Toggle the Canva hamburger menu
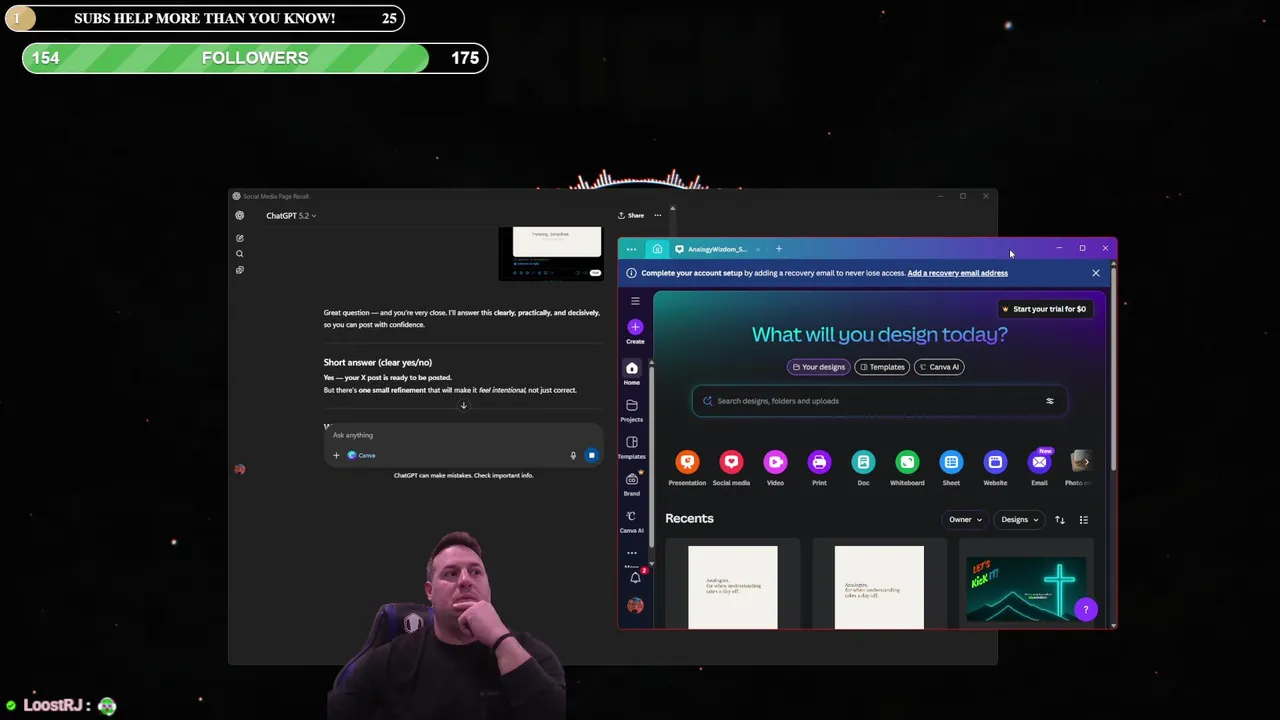1280x720 pixels. click(x=635, y=301)
